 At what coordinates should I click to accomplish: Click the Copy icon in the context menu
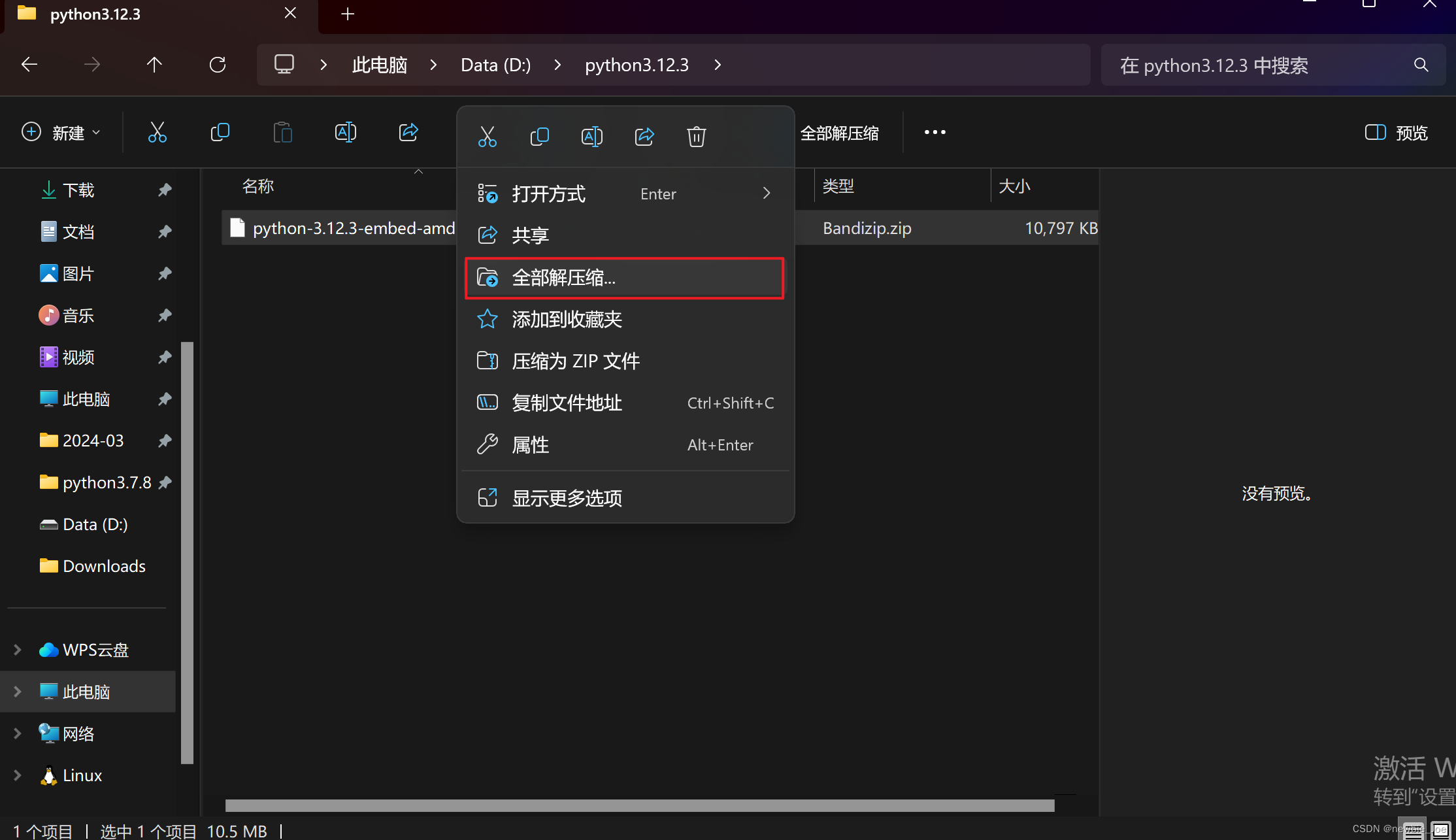[540, 136]
